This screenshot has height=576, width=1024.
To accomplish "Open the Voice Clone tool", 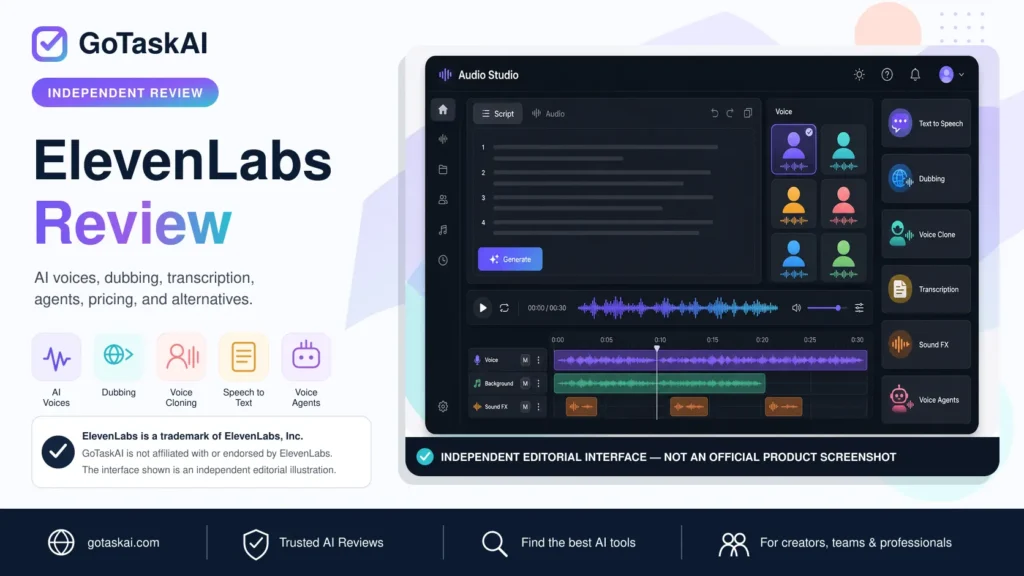I will coord(926,234).
